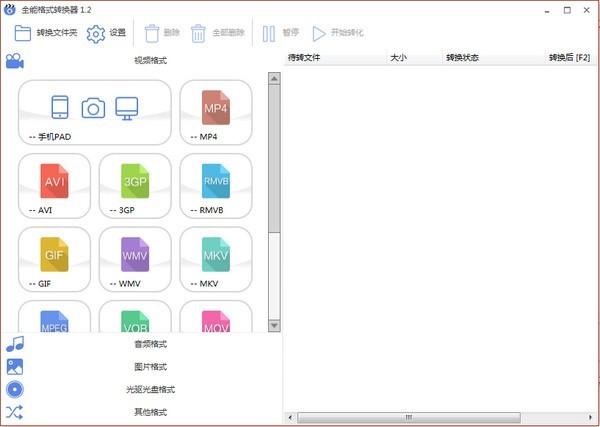Pick the GIF format tile
Screen dimensions: 600x427
pos(54,259)
